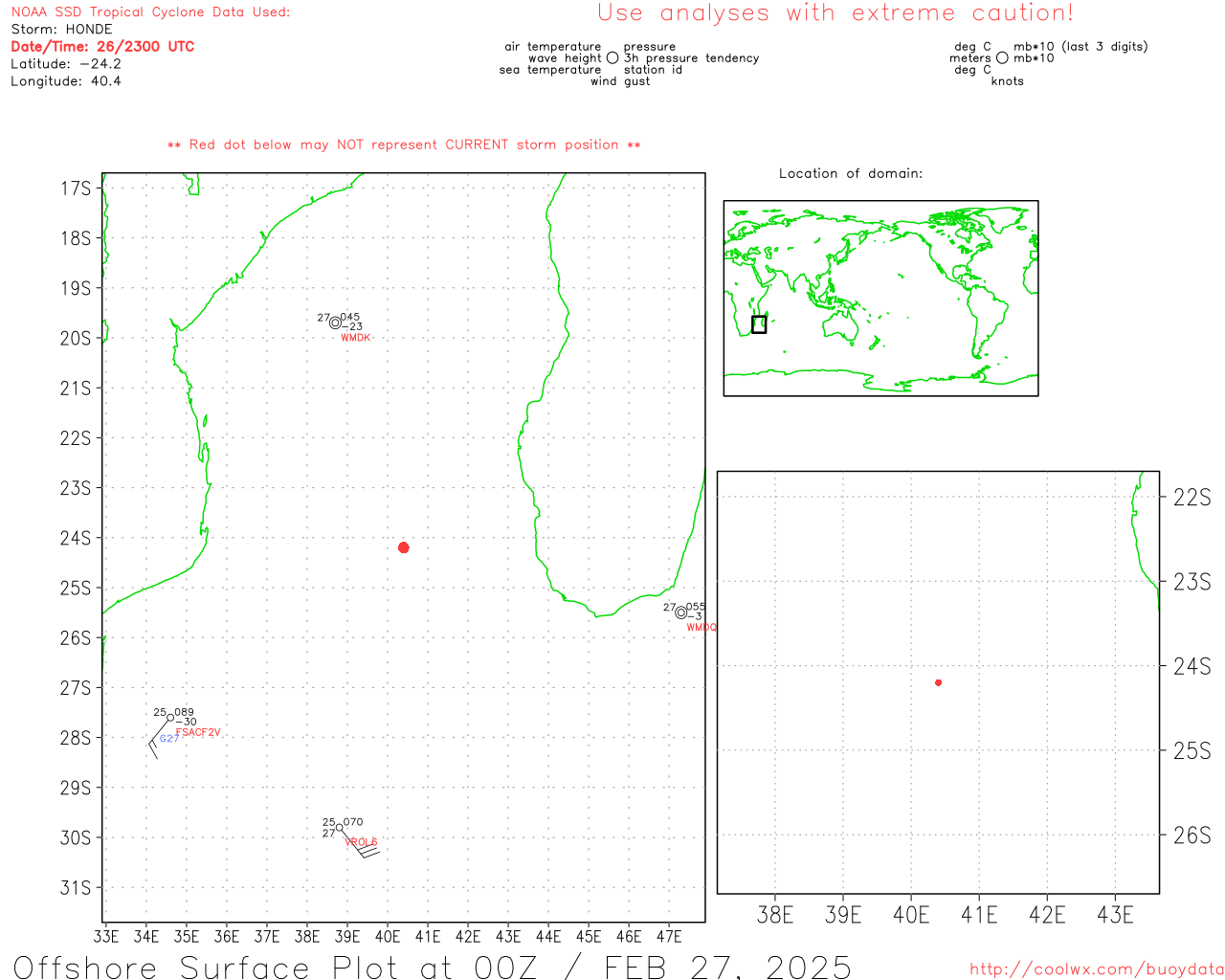This screenshot has height=980, width=1225.
Task: Click the '-30' tendency value near FSACF2V
Action: pos(187,723)
